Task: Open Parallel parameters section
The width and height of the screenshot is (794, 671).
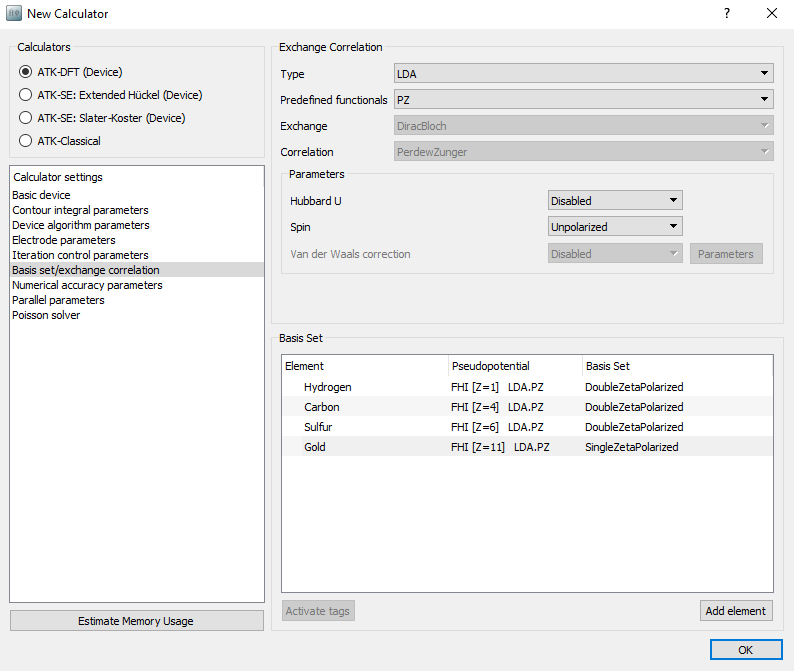Action: (137, 300)
